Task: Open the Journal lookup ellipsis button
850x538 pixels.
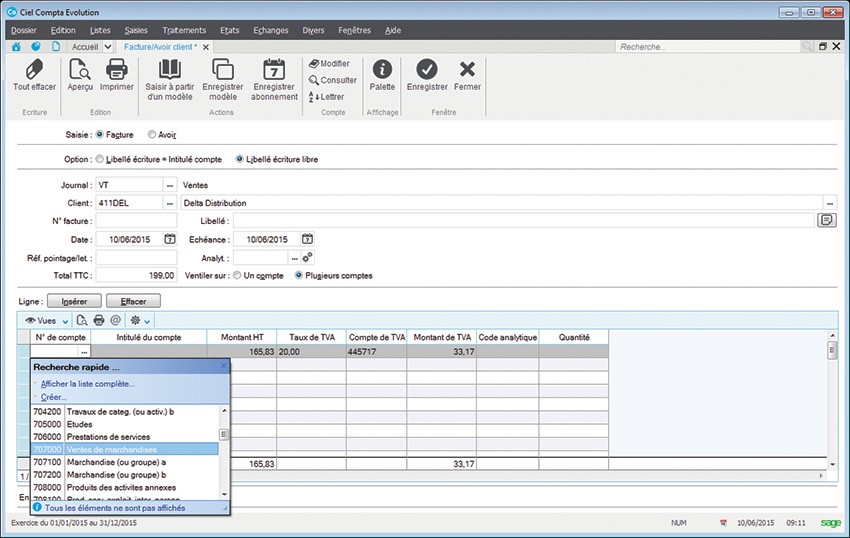Action: pyautogui.click(x=169, y=185)
